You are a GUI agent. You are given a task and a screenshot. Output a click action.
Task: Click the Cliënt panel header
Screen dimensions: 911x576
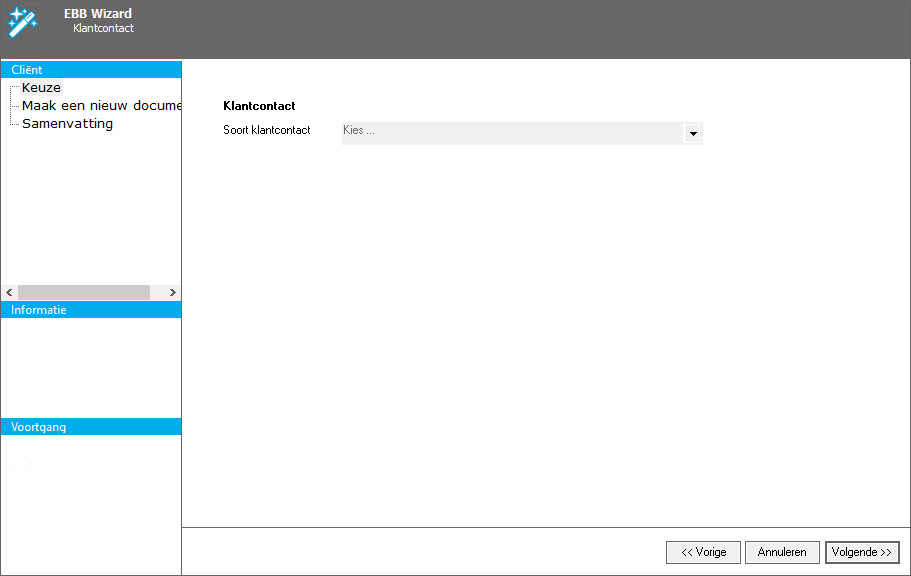click(x=91, y=70)
